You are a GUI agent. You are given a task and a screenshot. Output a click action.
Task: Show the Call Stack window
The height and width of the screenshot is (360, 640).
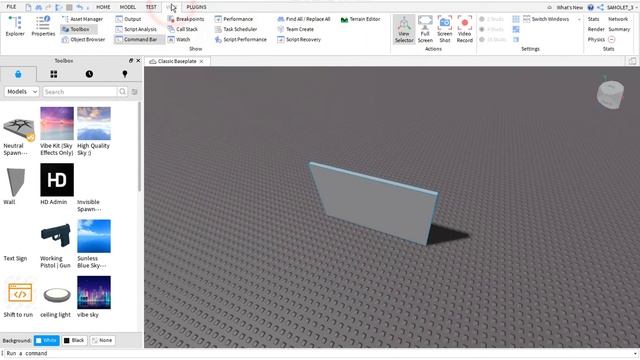182,29
